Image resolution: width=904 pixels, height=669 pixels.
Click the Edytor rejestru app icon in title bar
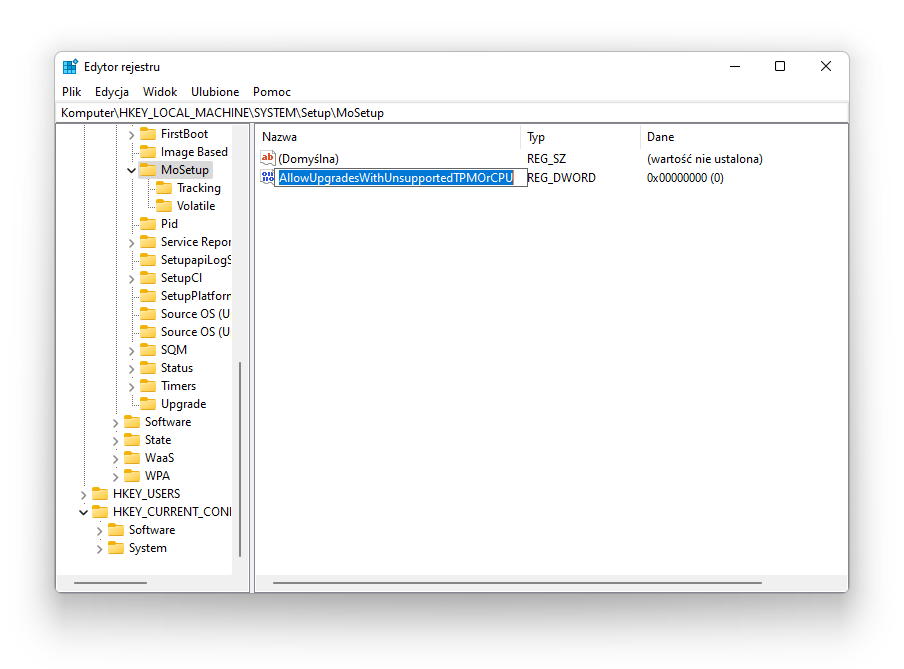(x=70, y=67)
